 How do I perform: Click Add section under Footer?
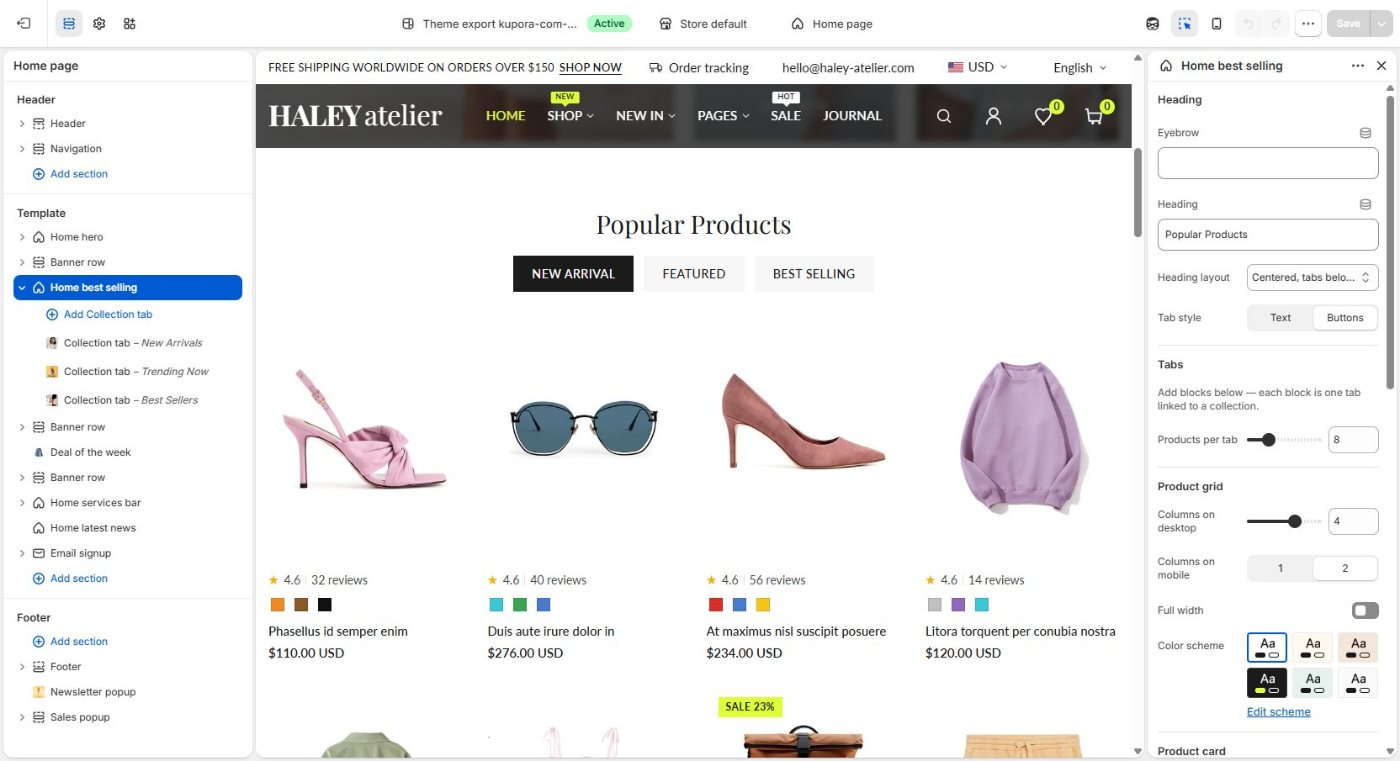[x=70, y=641]
